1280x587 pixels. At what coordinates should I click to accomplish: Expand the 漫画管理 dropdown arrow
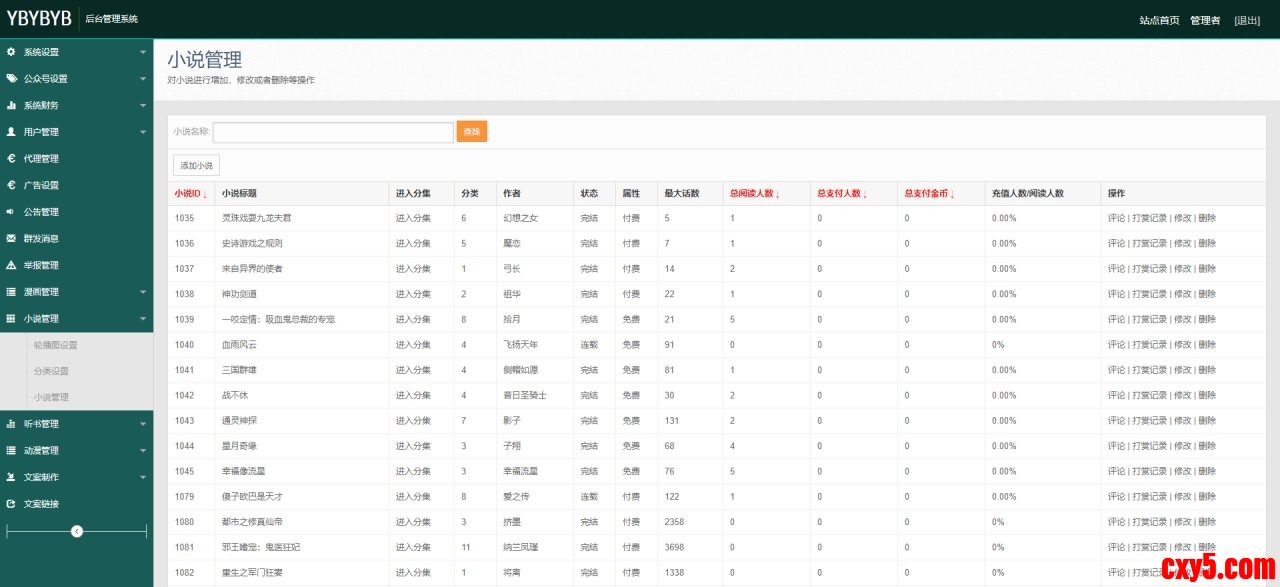(x=143, y=292)
